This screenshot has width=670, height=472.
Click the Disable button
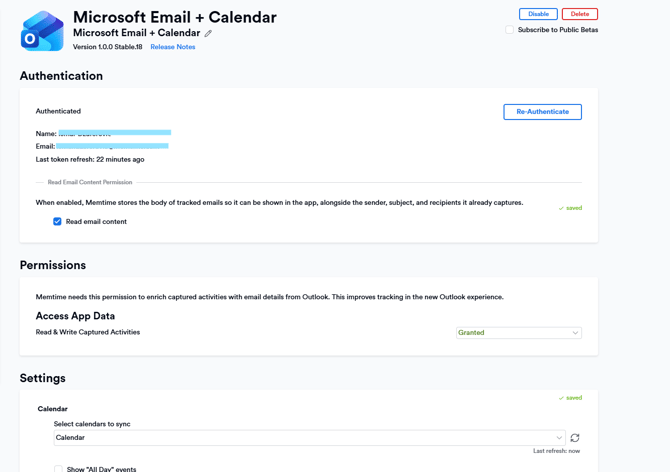click(x=538, y=14)
